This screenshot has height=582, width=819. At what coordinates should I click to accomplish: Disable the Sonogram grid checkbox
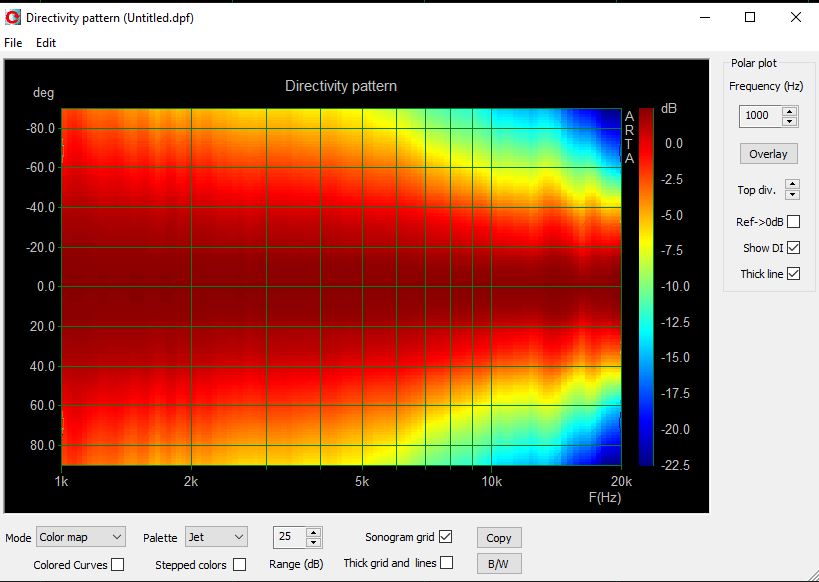coord(445,537)
